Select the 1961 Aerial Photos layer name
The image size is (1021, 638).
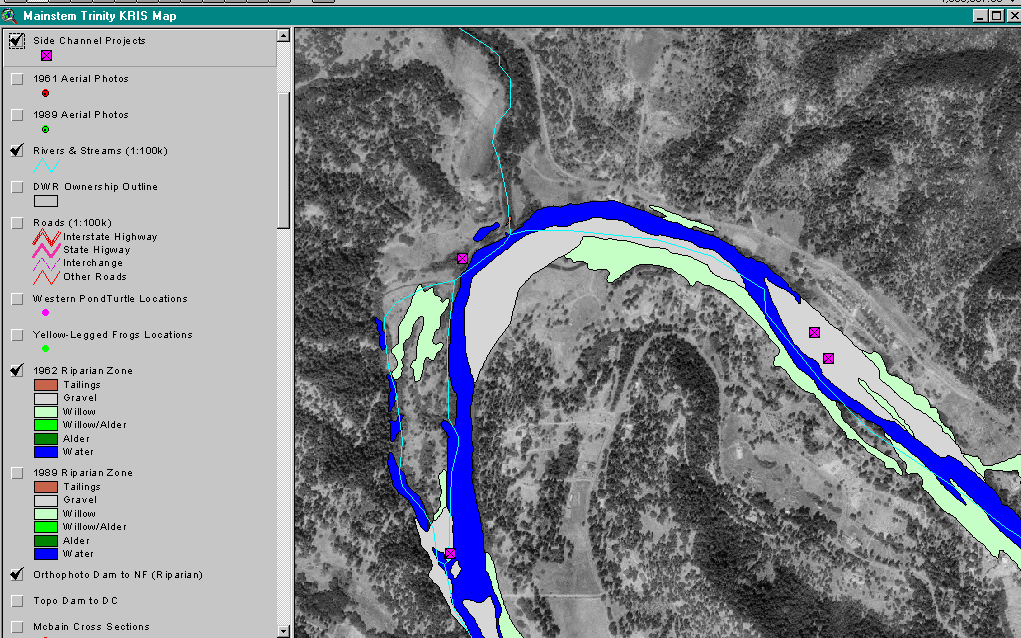[x=81, y=79]
